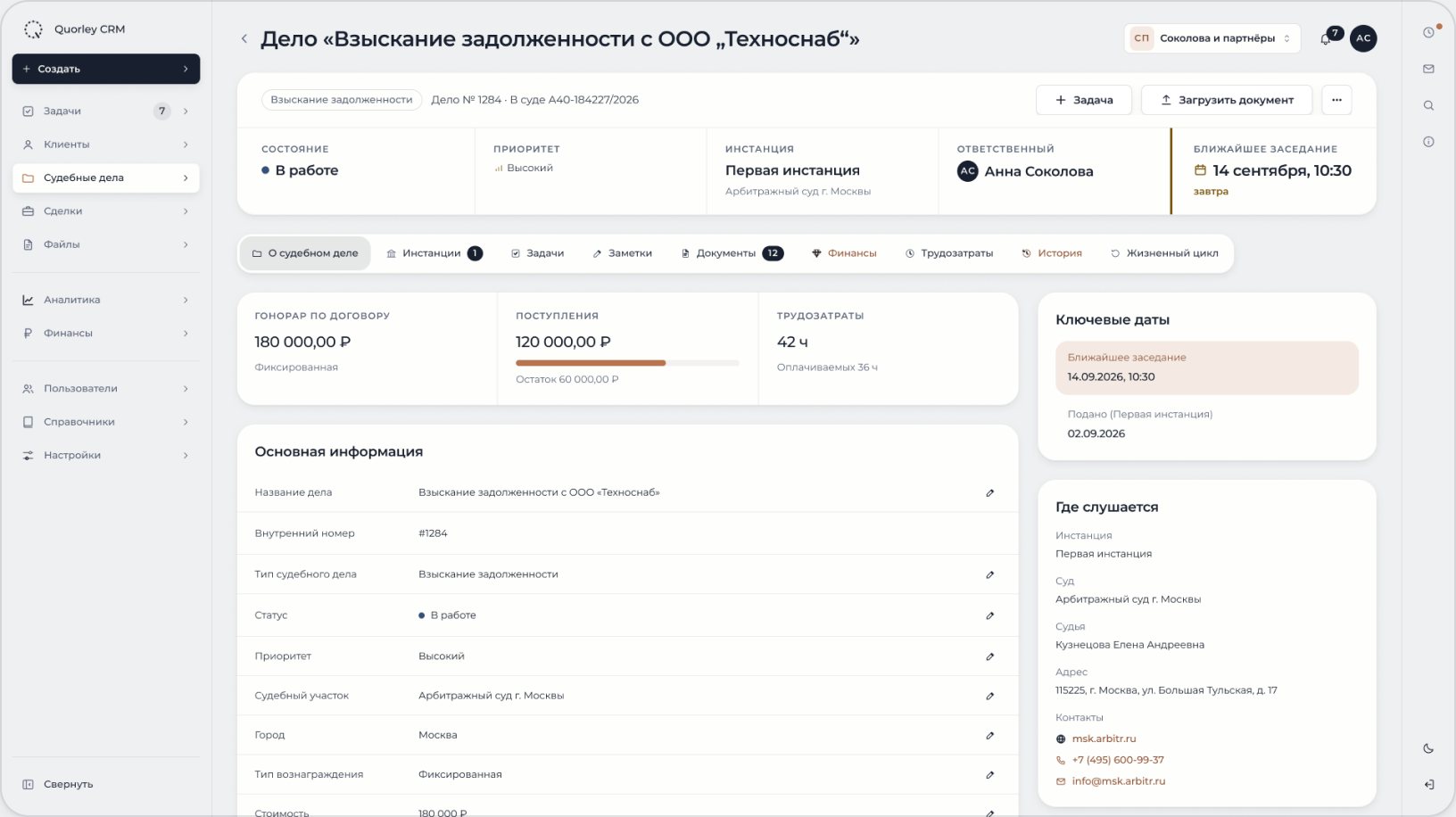Click the 'Взыскание задолженности' case type tag
This screenshot has width=1456, height=817.
point(342,100)
